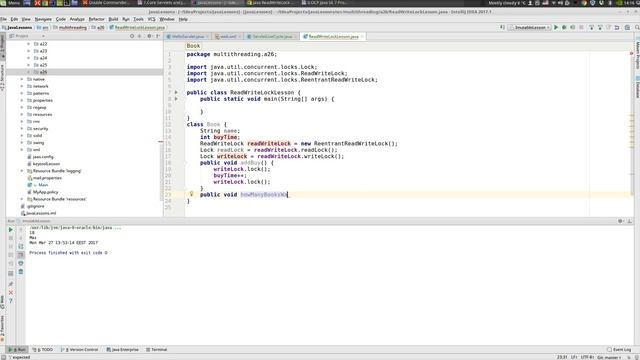Toggle tool window quick access in status bar corner
Screen dimensions: 640x360
pos(3,357)
